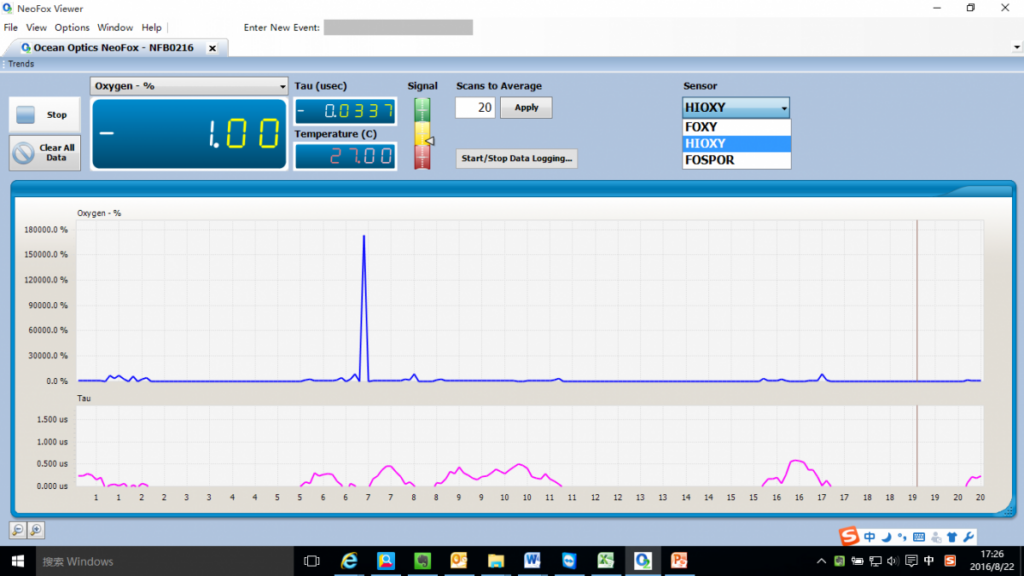Open the View menu
The width and height of the screenshot is (1024, 576).
coord(36,27)
